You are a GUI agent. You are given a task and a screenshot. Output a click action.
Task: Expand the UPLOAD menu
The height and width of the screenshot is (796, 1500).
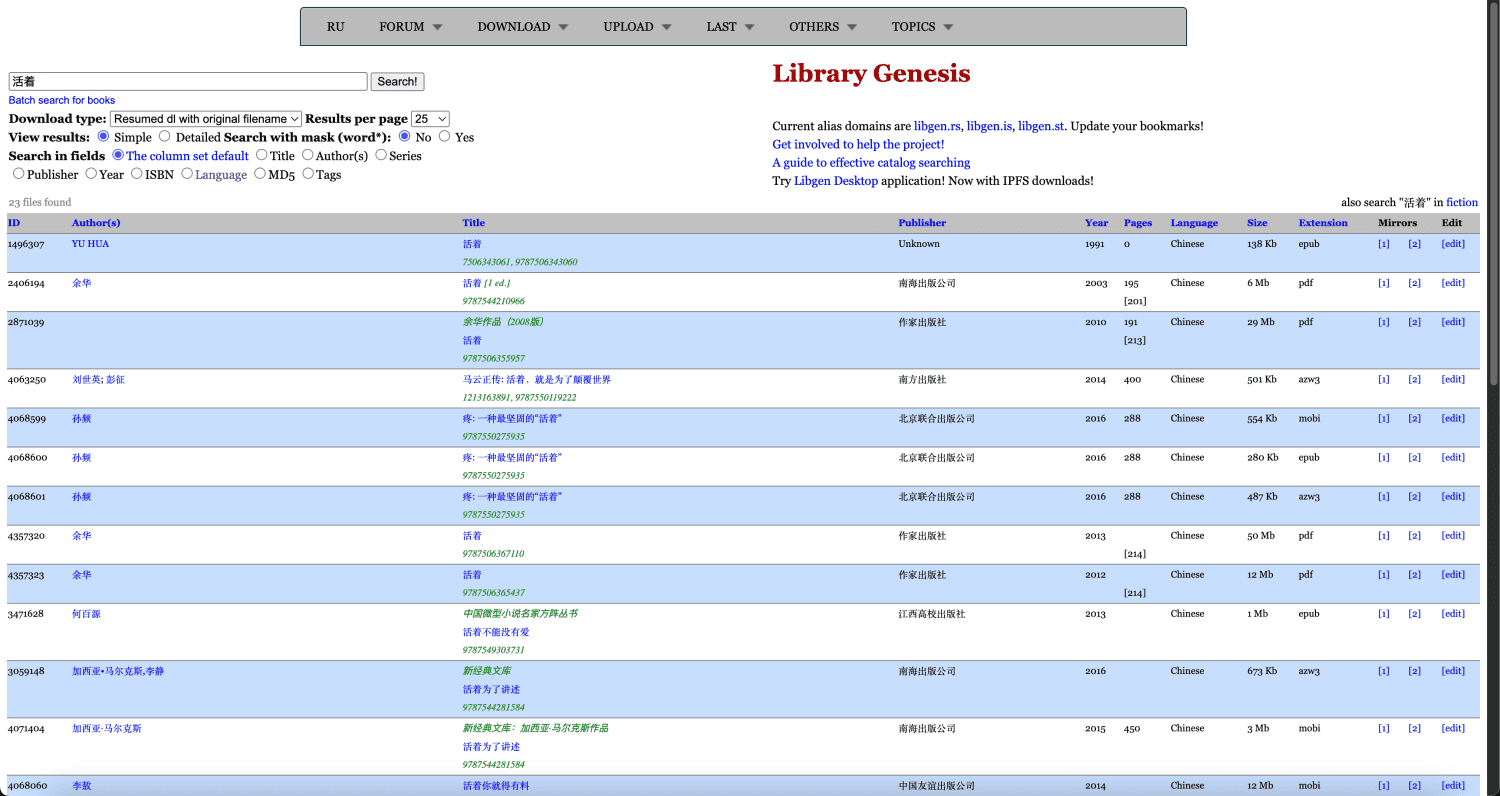click(637, 27)
